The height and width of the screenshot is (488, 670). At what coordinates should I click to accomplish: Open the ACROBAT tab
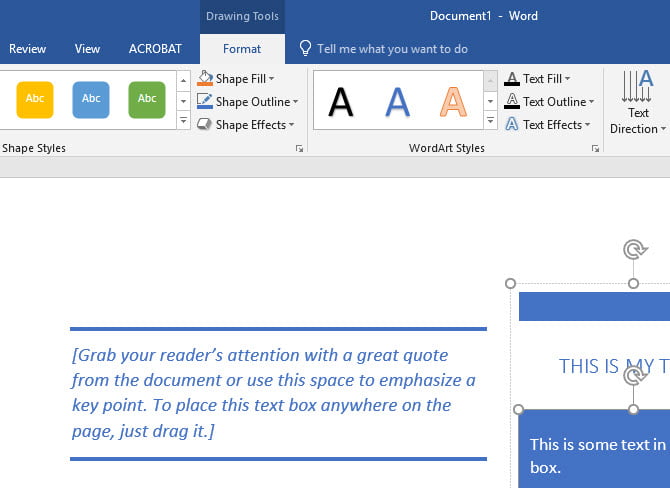(x=155, y=49)
